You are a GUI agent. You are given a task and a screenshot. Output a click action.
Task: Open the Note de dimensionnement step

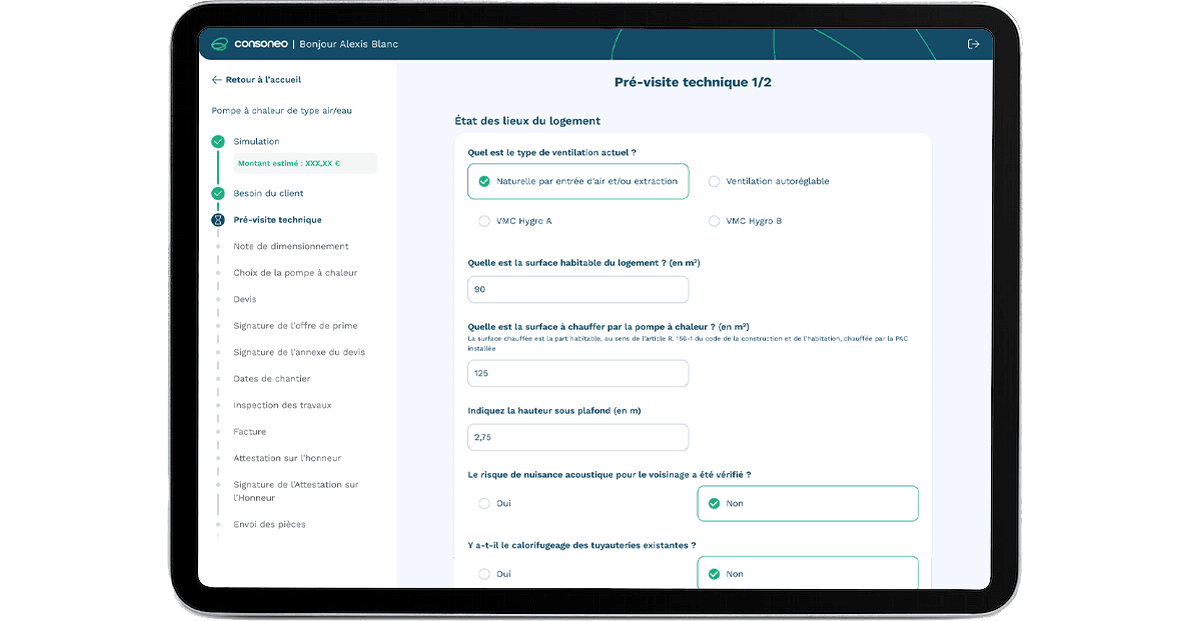click(x=290, y=247)
